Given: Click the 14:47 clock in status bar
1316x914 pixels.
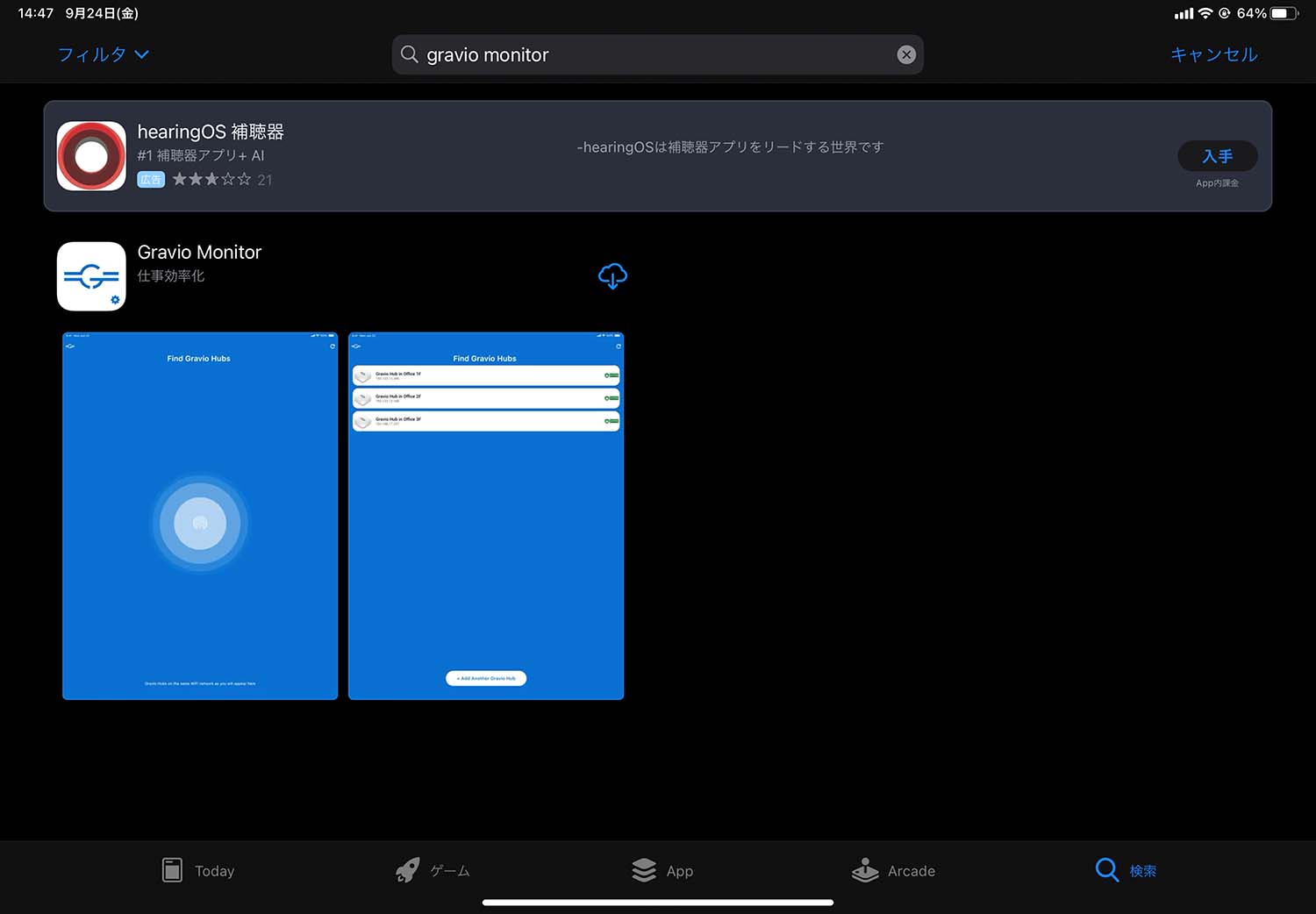Looking at the screenshot, I should [x=36, y=13].
